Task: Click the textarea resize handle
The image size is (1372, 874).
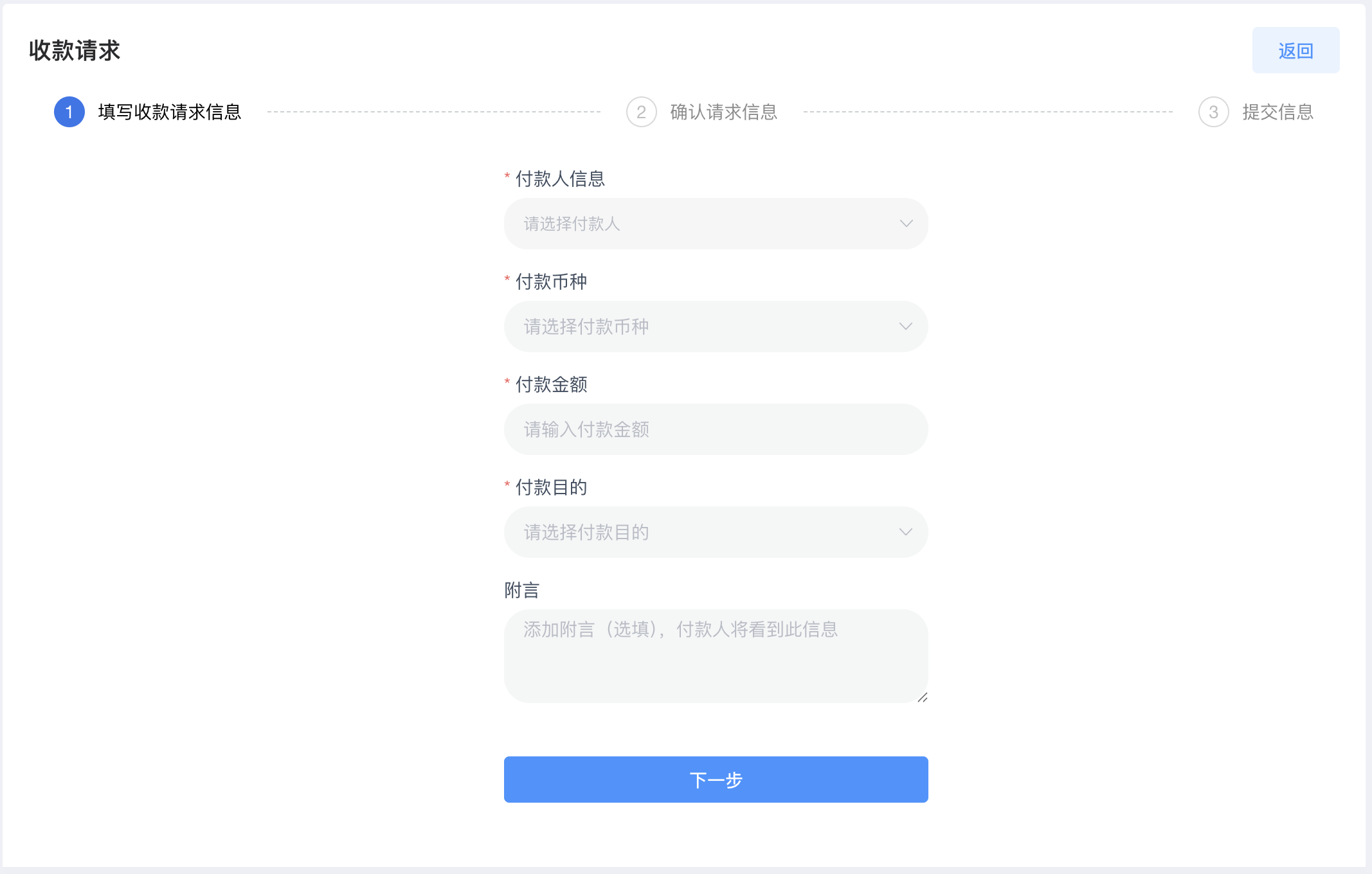Action: pyautogui.click(x=923, y=697)
